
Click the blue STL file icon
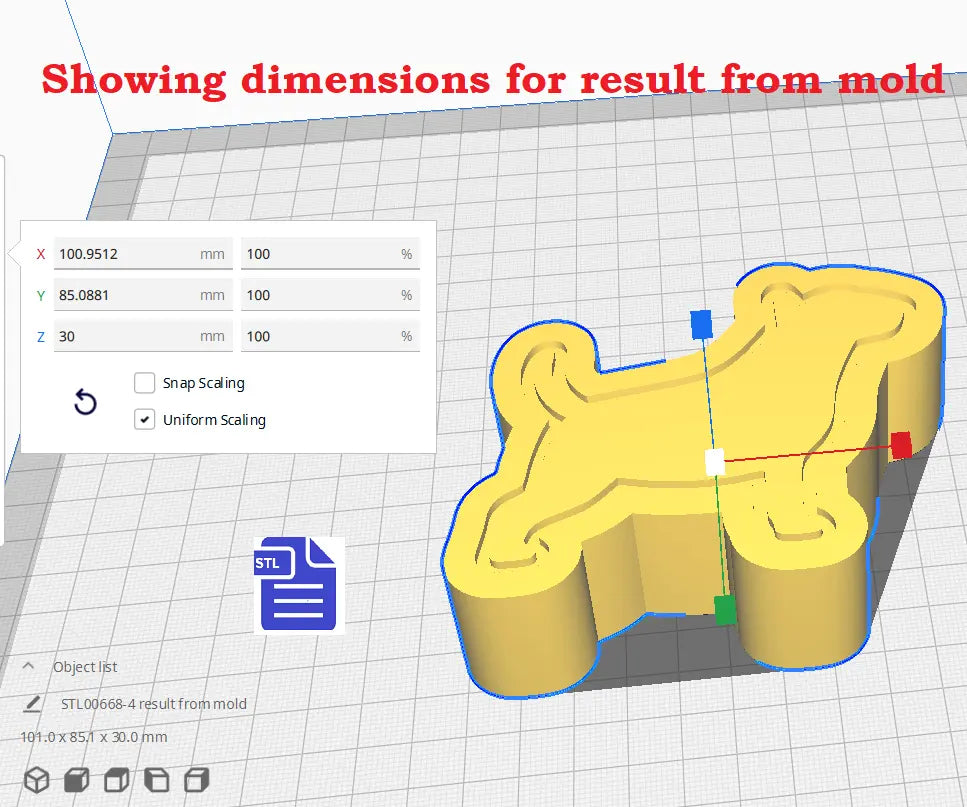pyautogui.click(x=297, y=585)
